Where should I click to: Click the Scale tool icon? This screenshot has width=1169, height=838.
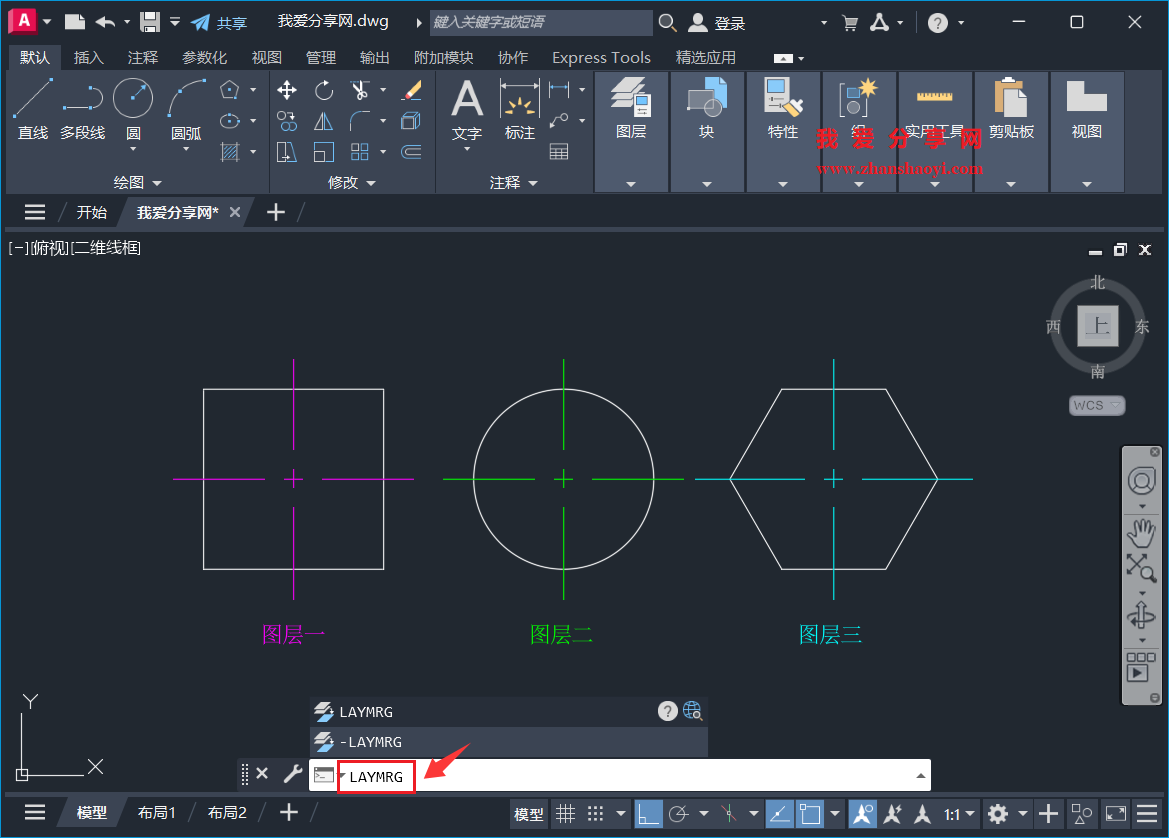(324, 152)
